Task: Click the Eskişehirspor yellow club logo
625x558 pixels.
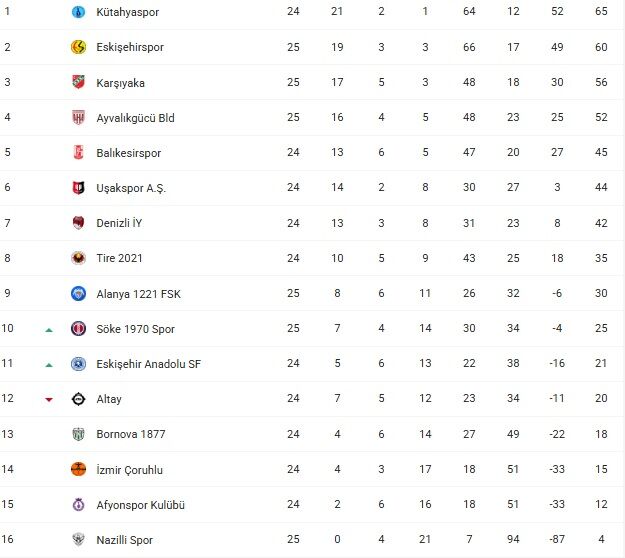Action: point(78,47)
